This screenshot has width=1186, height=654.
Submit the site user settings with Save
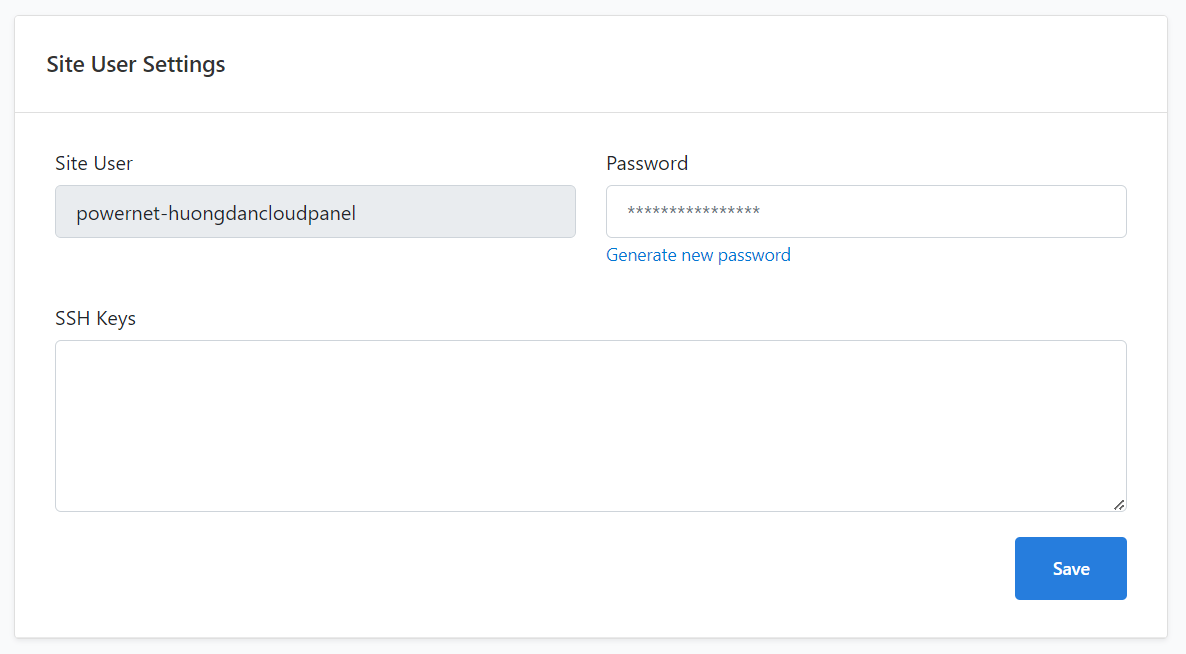pos(1070,569)
